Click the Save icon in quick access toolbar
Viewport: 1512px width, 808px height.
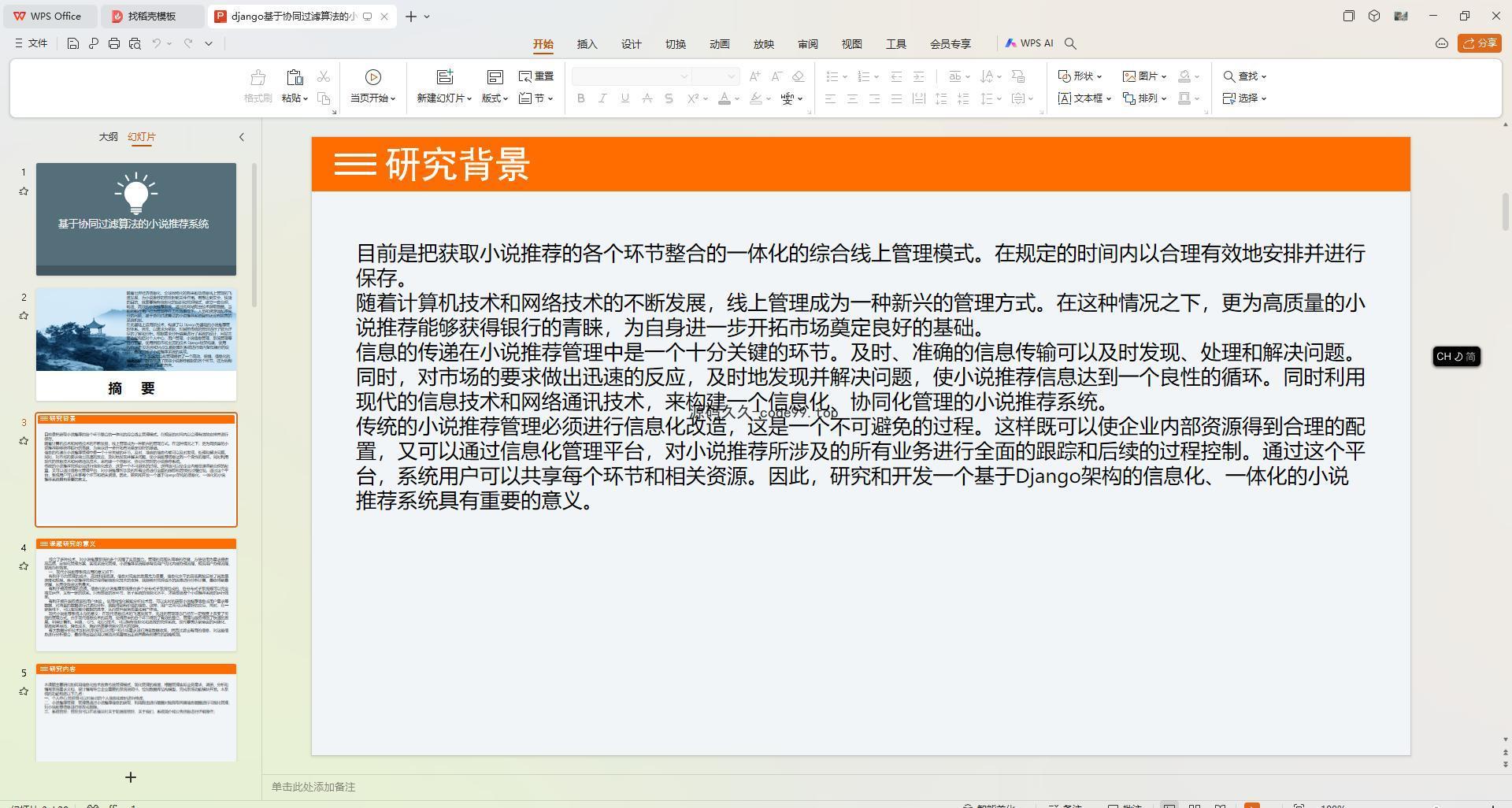coord(72,43)
